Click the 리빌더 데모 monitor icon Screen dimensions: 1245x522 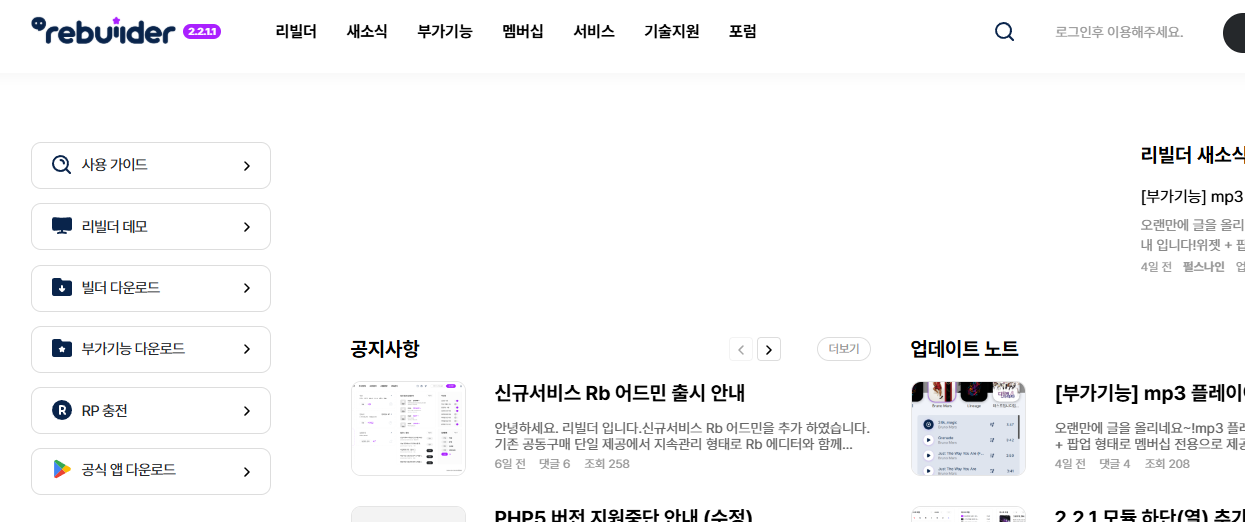pos(62,226)
